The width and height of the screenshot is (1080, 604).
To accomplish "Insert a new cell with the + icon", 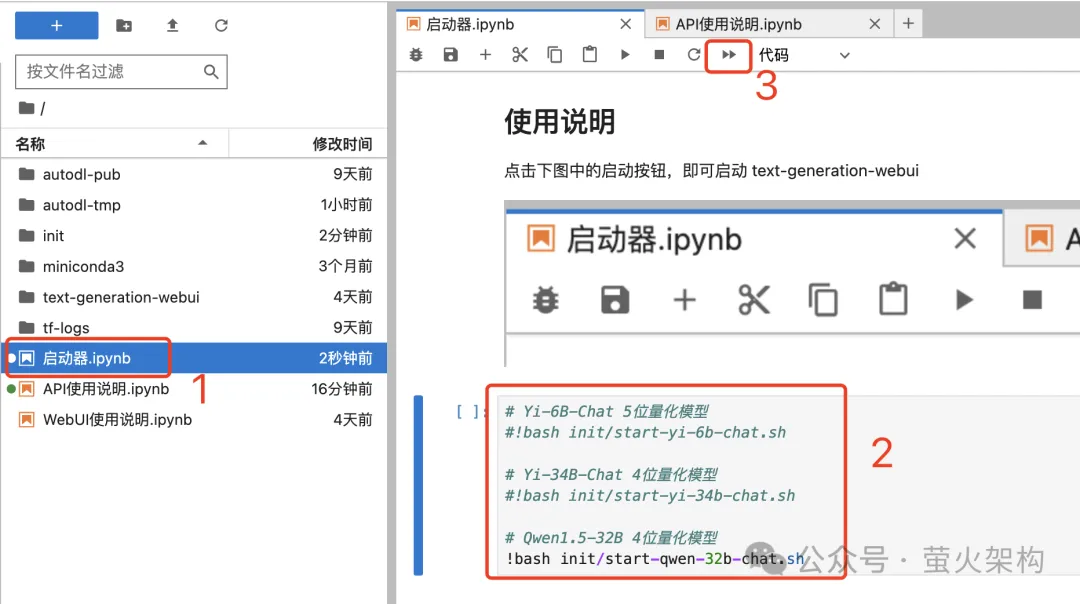I will pyautogui.click(x=485, y=55).
